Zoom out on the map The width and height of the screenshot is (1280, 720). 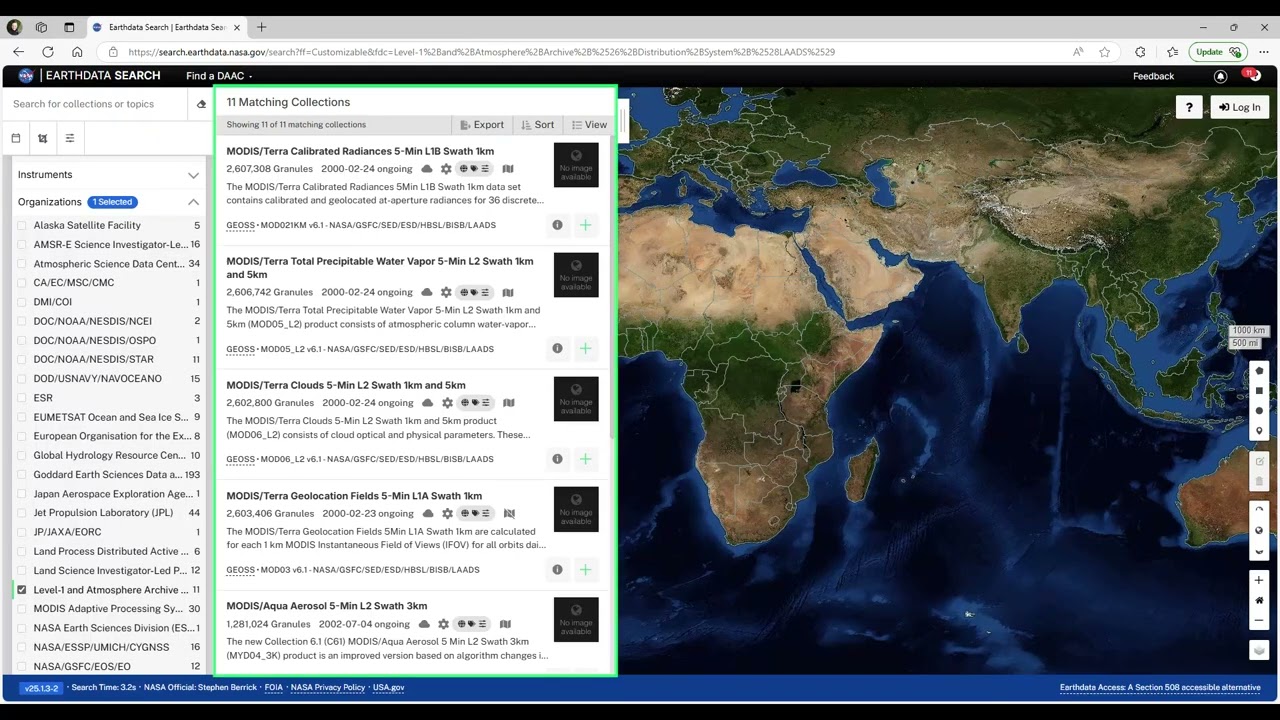1259,620
